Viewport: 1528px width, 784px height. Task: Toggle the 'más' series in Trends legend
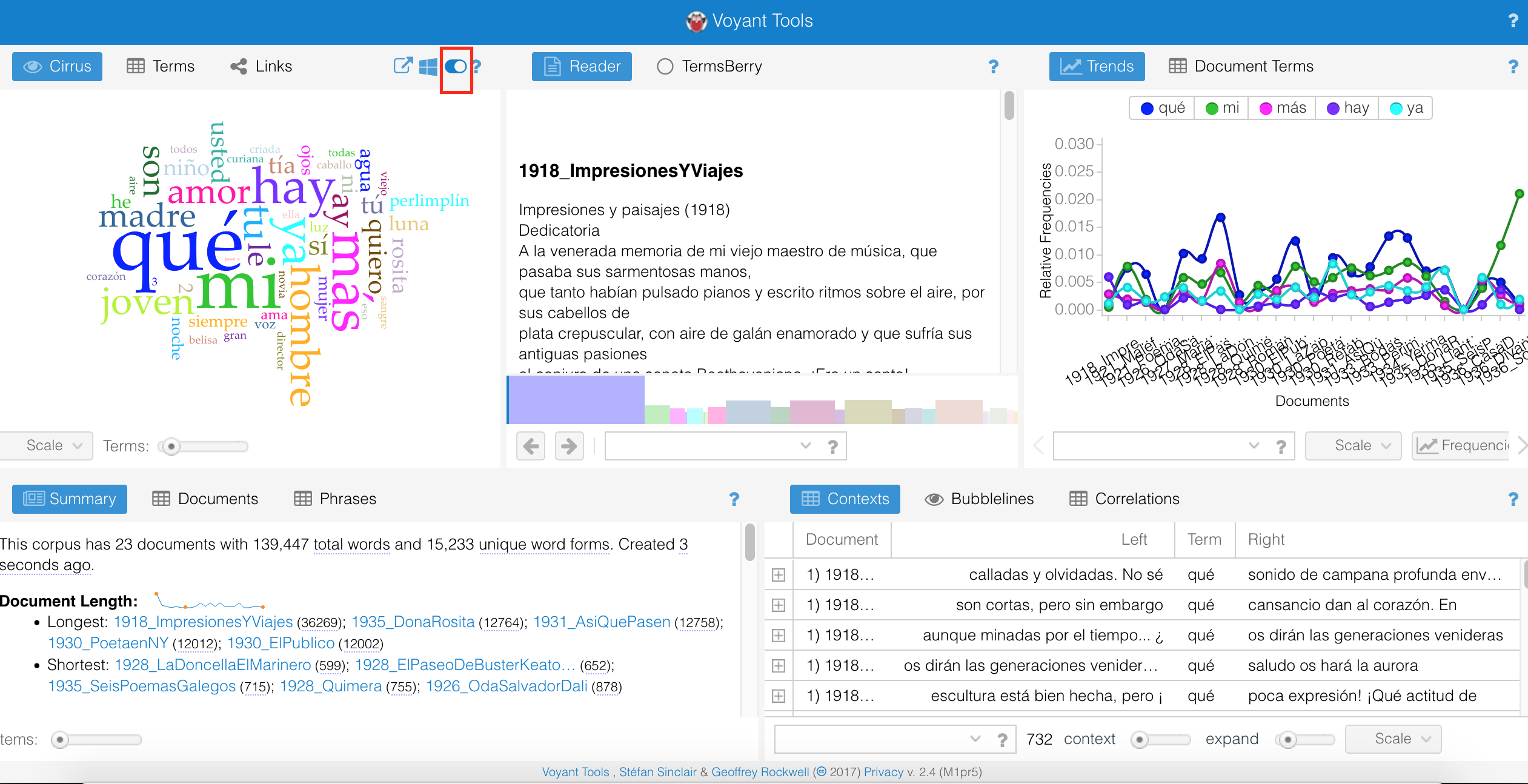tap(1282, 108)
